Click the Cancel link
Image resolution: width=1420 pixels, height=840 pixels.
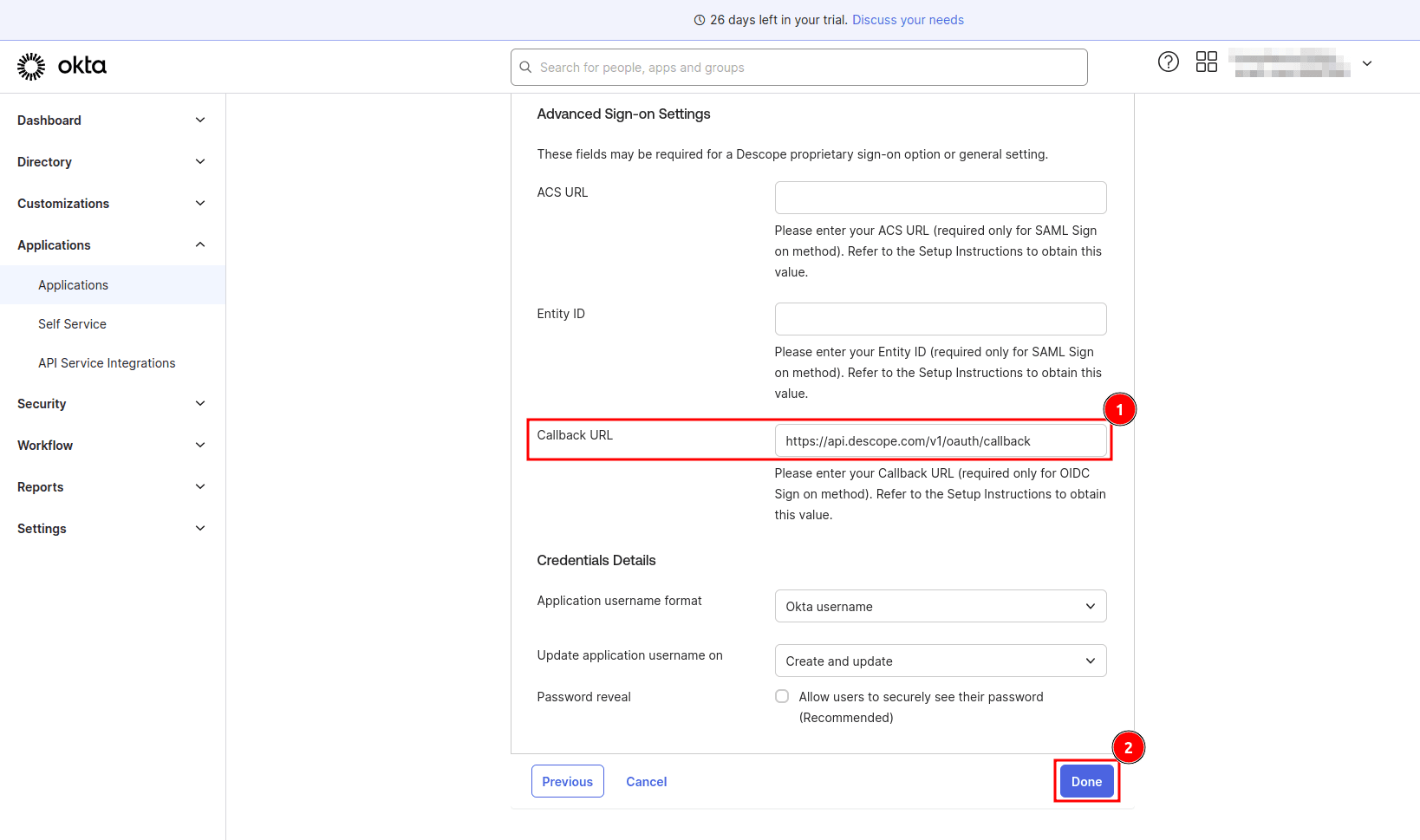646,781
